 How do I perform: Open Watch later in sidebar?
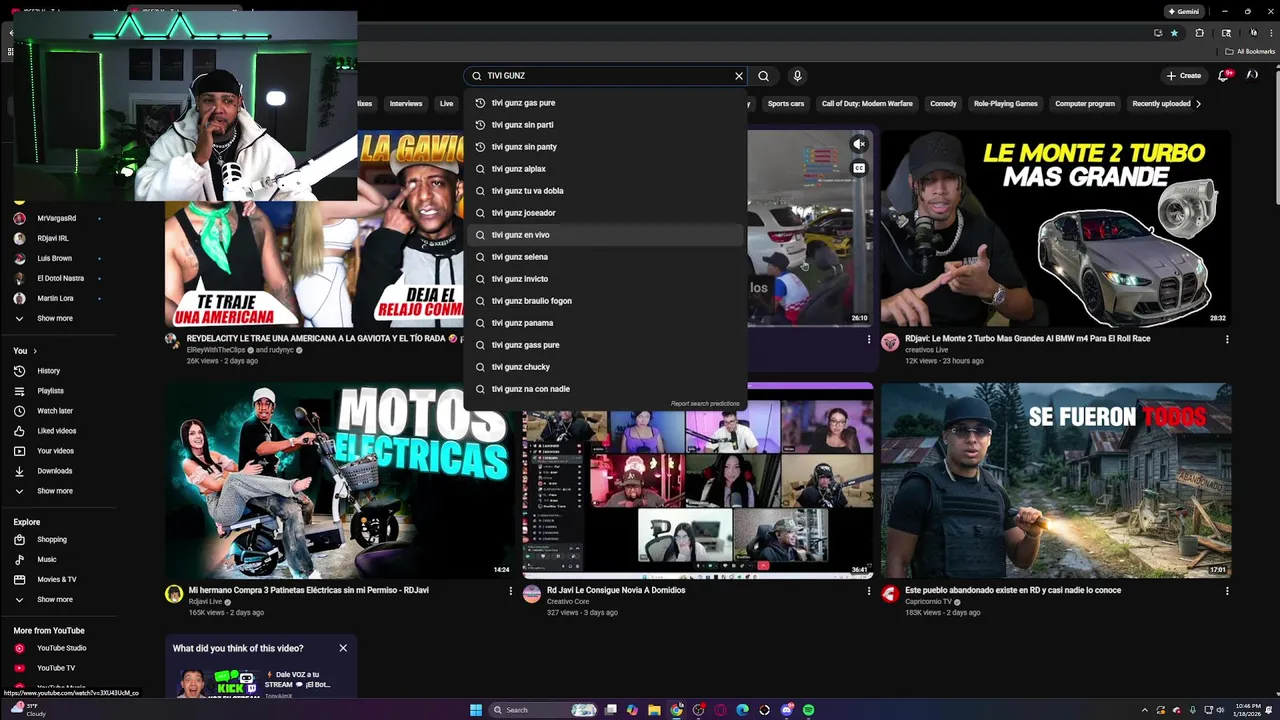(55, 411)
